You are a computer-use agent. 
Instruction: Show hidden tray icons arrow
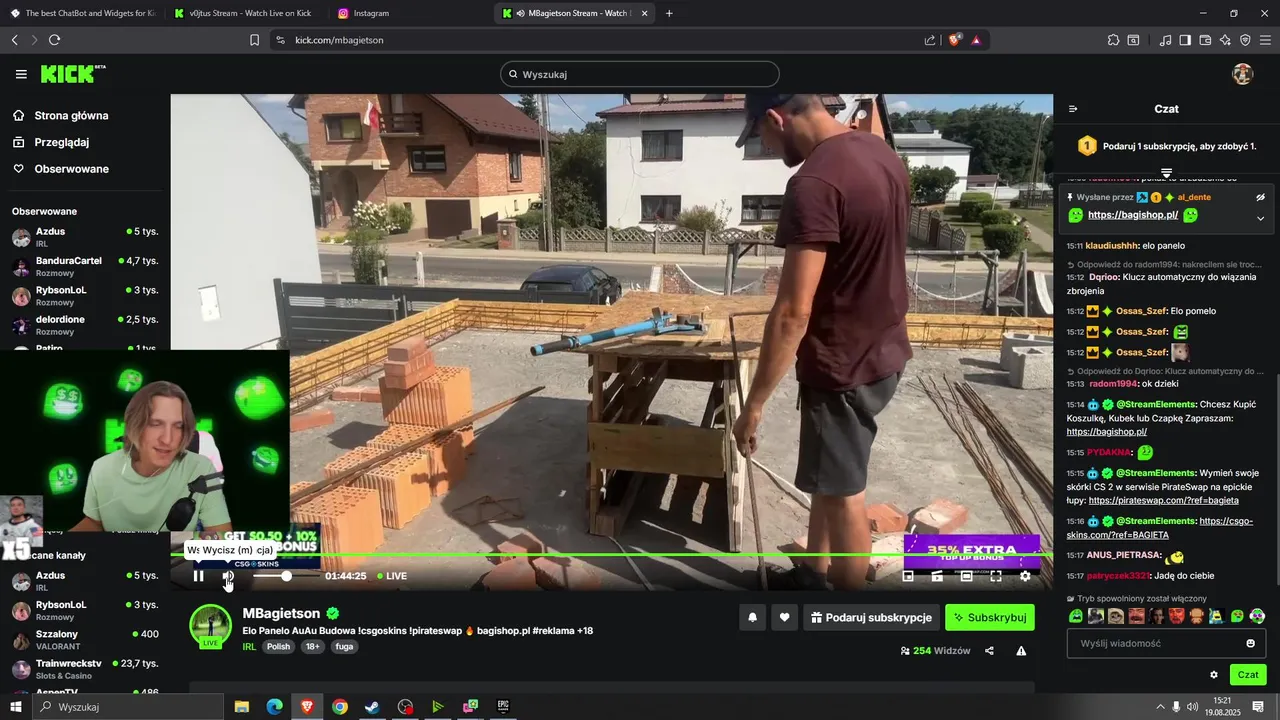point(1161,707)
